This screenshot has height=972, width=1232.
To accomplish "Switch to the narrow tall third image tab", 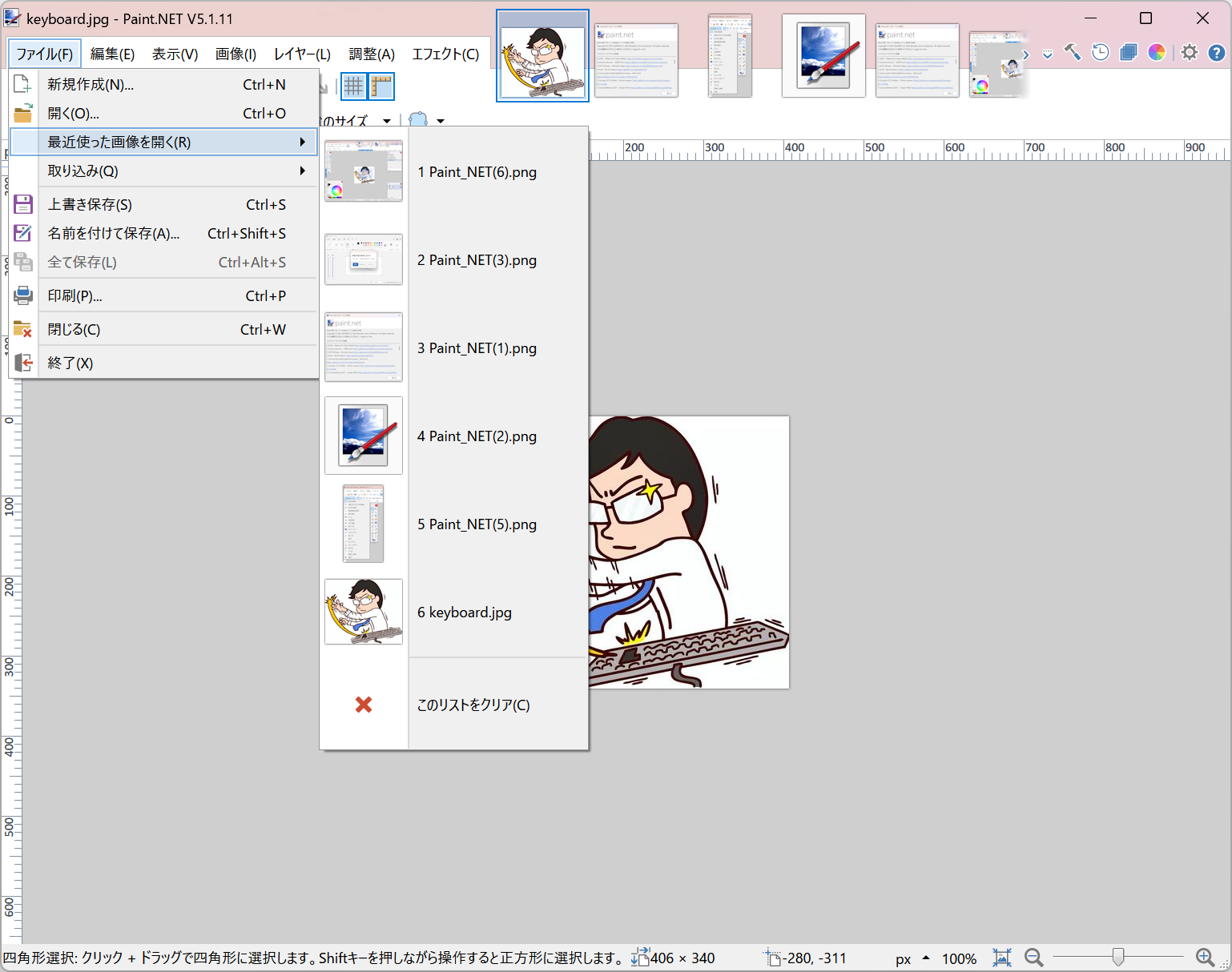I will click(x=731, y=56).
